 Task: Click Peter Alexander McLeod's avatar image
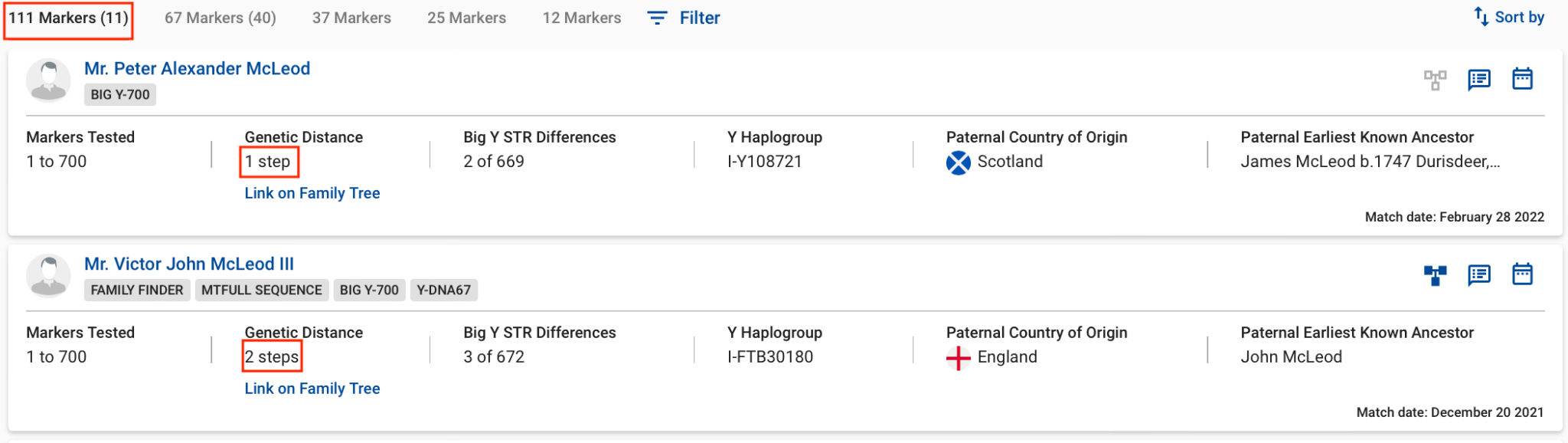49,80
